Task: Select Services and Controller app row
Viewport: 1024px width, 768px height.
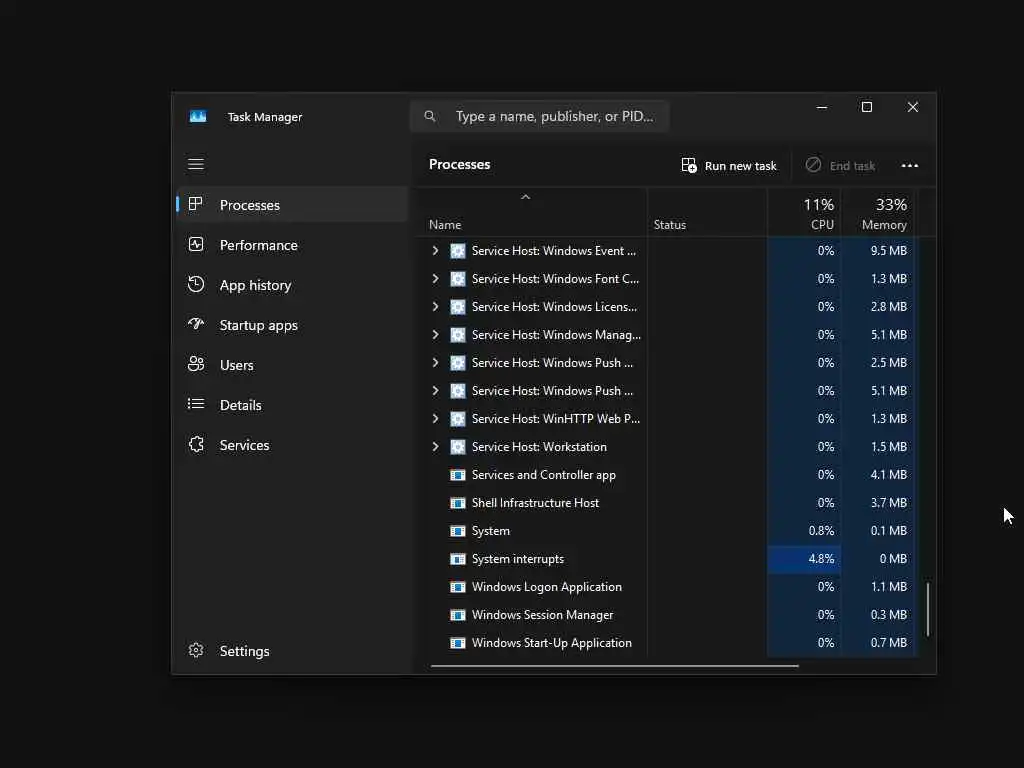Action: (667, 475)
